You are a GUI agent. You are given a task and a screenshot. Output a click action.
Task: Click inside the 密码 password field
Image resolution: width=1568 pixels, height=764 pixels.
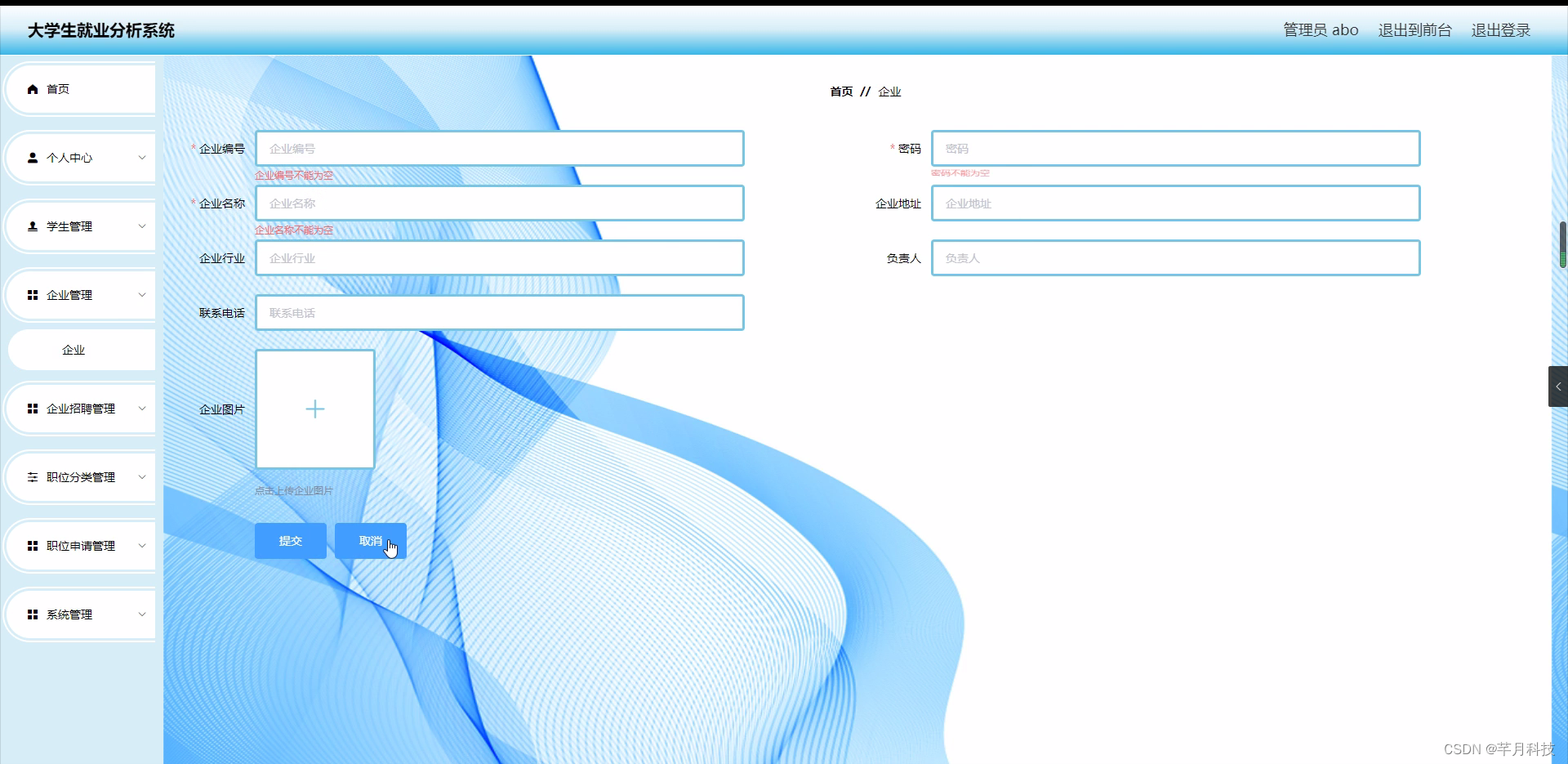tap(1174, 148)
